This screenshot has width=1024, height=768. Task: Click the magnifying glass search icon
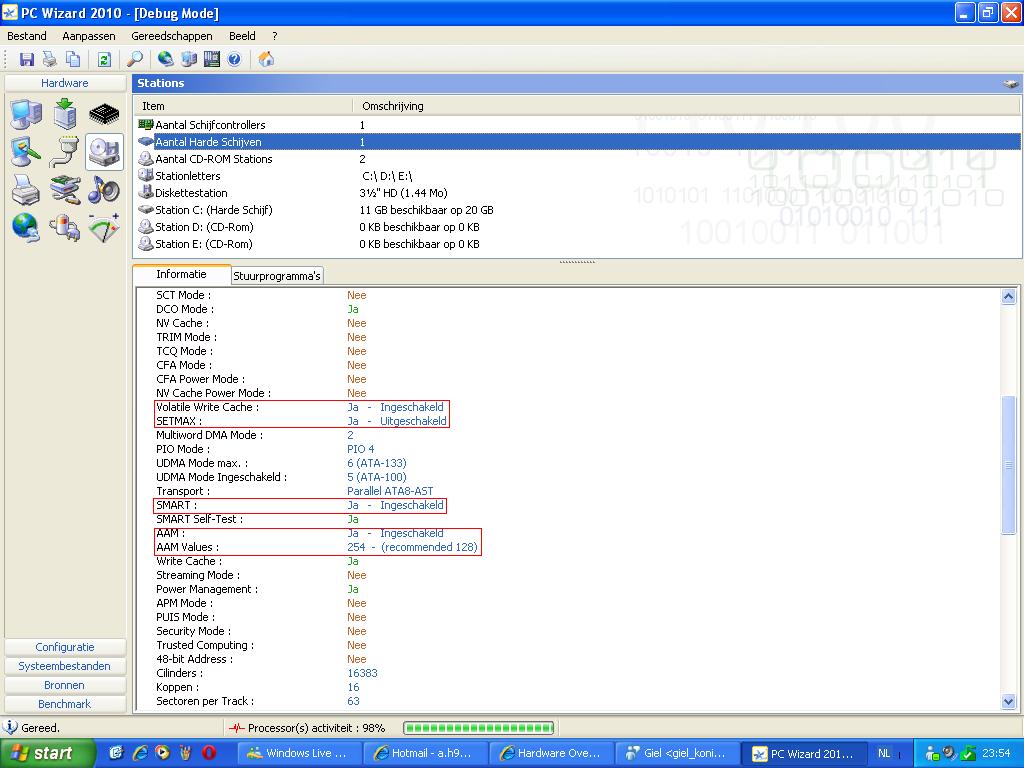pyautogui.click(x=135, y=59)
